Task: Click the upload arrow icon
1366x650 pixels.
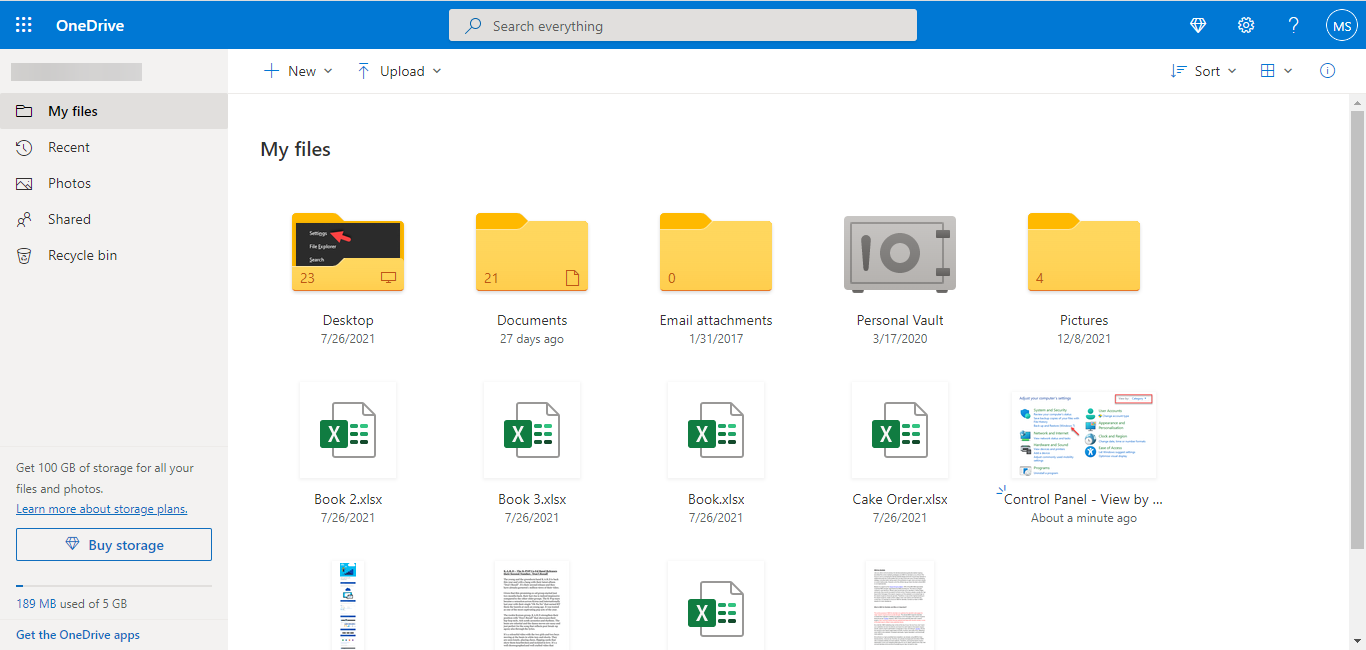Action: [x=363, y=71]
